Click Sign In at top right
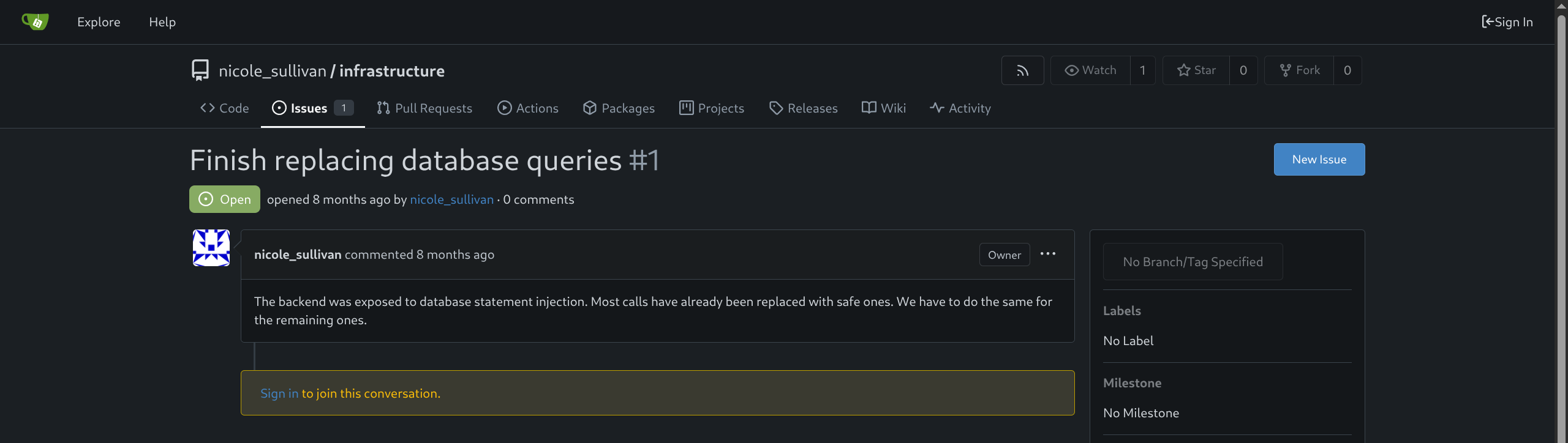Screen dimensions: 1568x443 coord(1507,22)
